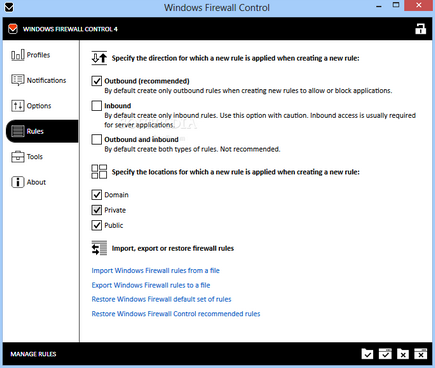Viewport: 435px width, 368px height.
Task: Click the four-squares locations icon
Action: (x=99, y=172)
